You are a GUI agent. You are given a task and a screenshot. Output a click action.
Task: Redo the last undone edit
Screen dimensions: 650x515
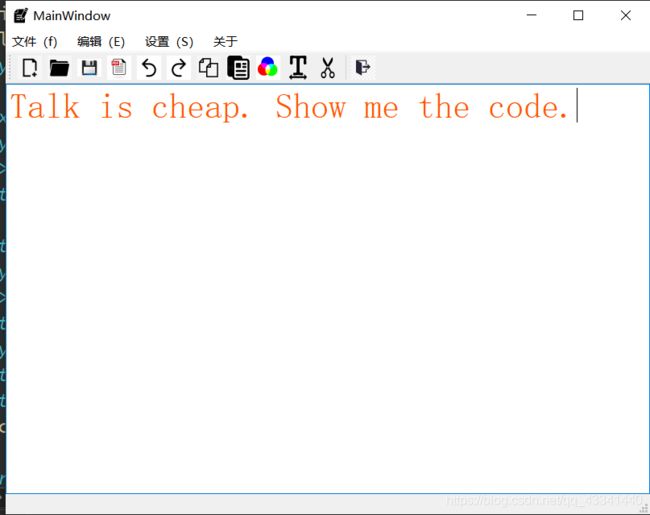pos(179,68)
